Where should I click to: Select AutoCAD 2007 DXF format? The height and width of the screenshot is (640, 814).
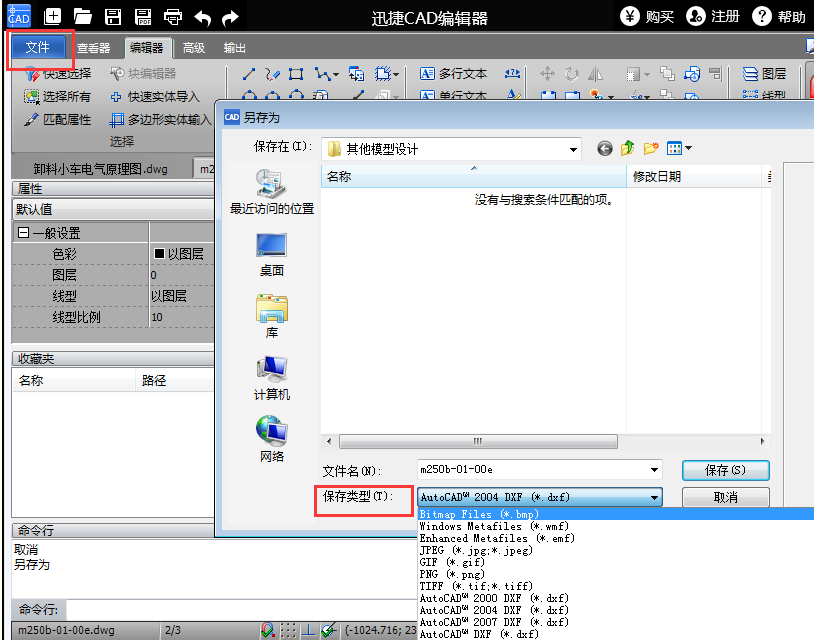point(616,622)
